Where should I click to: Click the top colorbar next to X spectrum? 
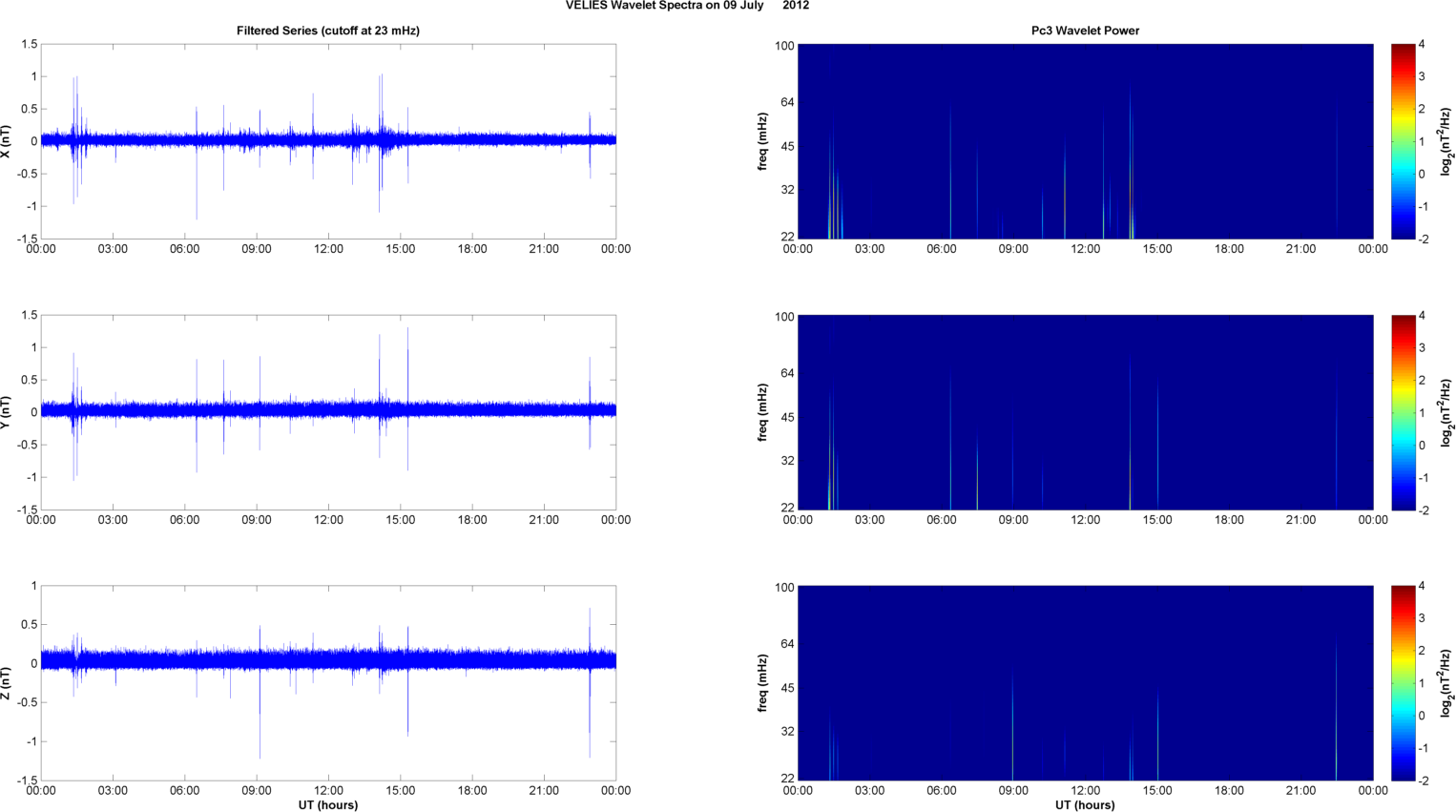click(x=1403, y=141)
